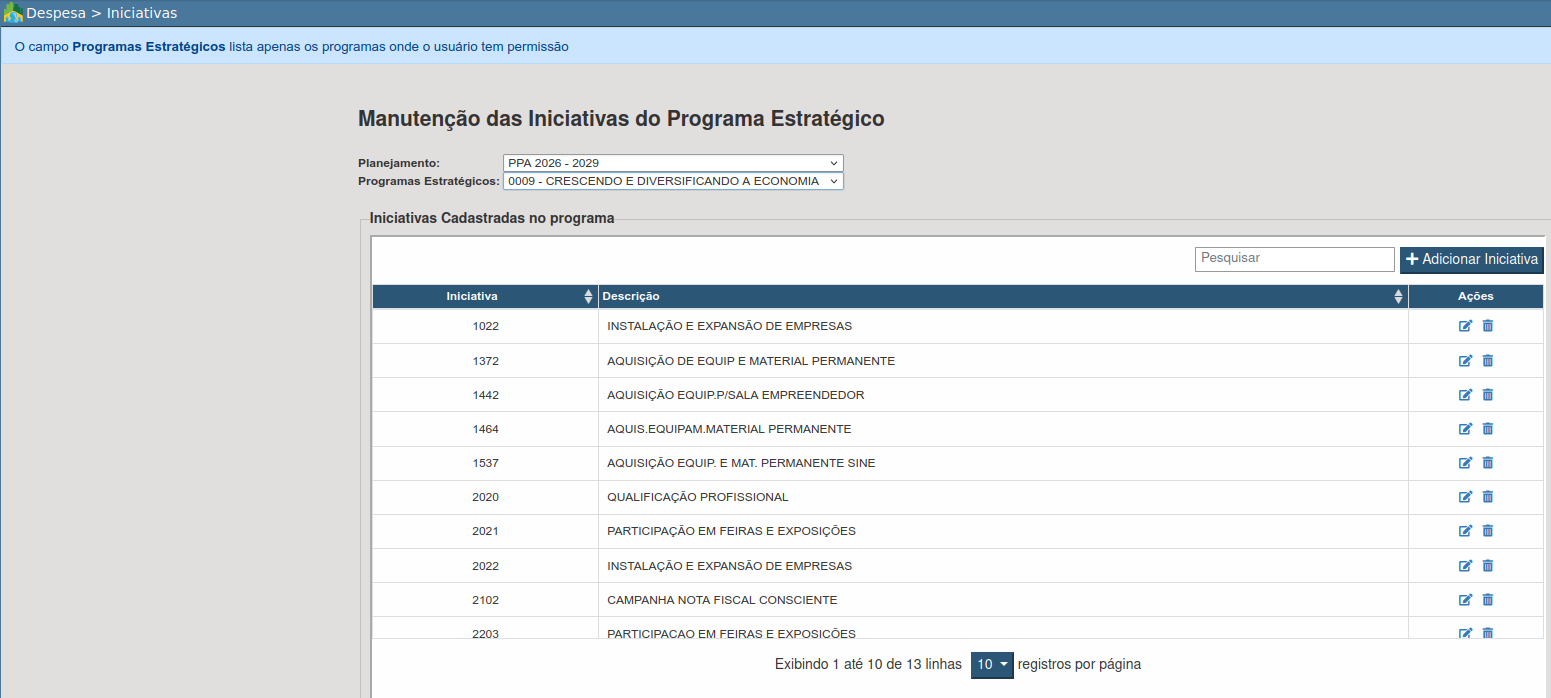1551x698 pixels.
Task: Edit initiative 2022 Instalação e Expansão
Action: click(1465, 566)
